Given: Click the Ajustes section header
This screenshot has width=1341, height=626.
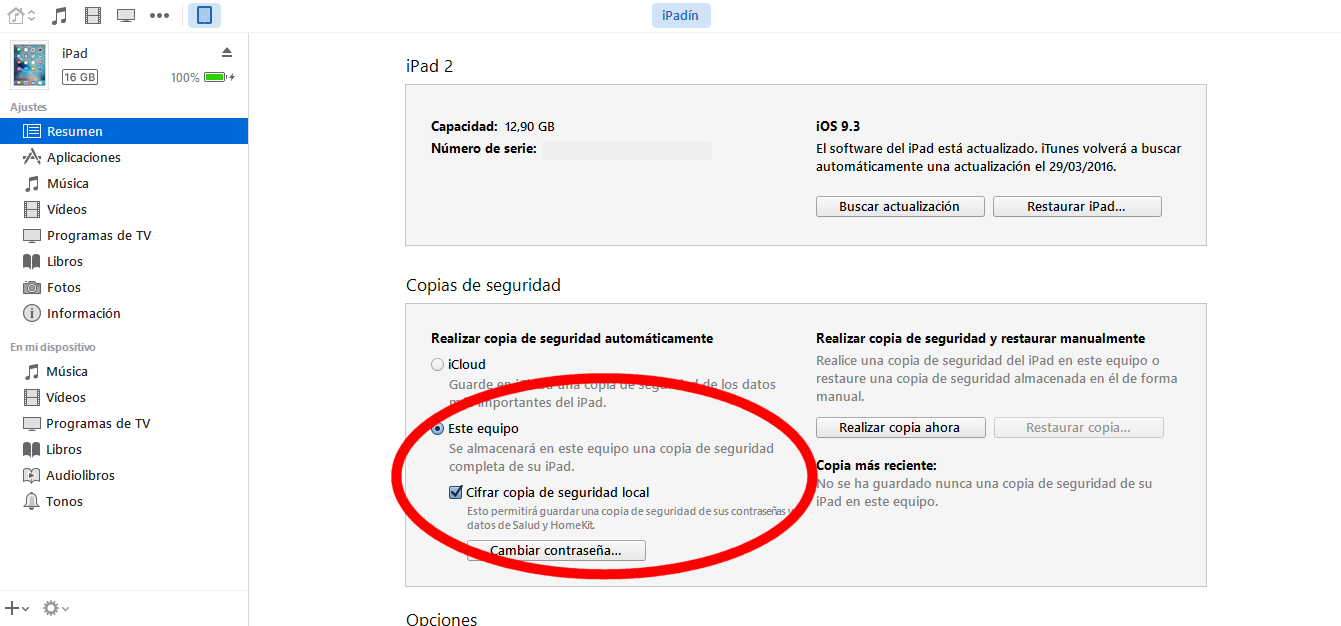Looking at the screenshot, I should [x=28, y=107].
